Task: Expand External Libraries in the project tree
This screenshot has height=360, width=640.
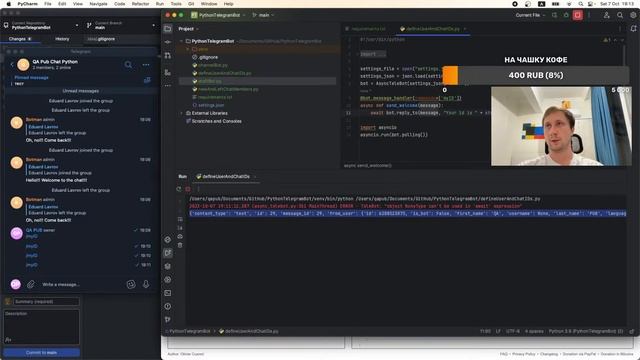Action: [182, 113]
